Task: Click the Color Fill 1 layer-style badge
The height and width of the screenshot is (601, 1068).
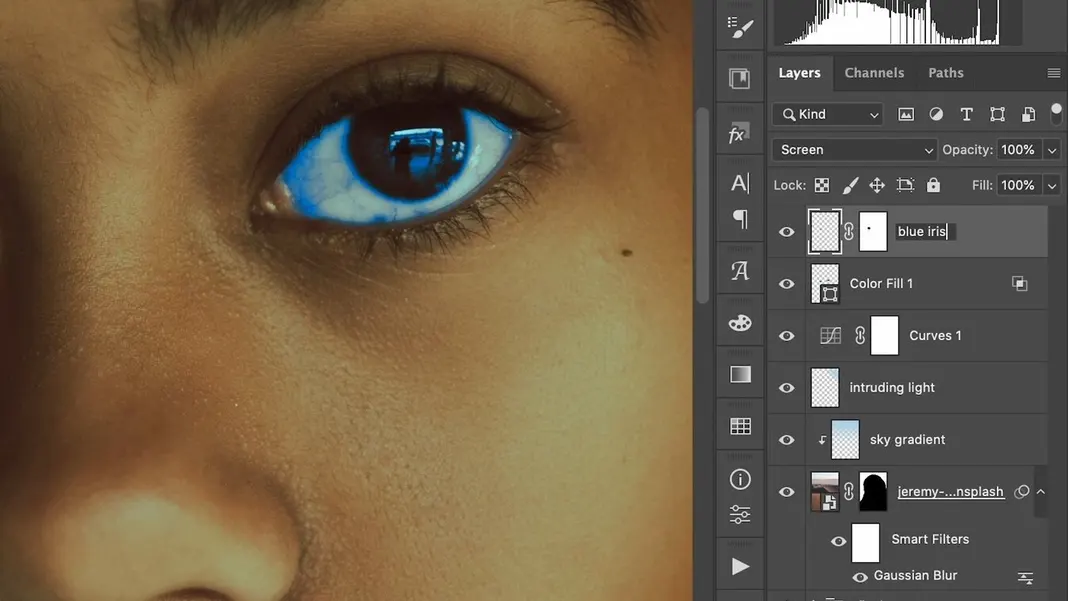Action: coord(1020,283)
